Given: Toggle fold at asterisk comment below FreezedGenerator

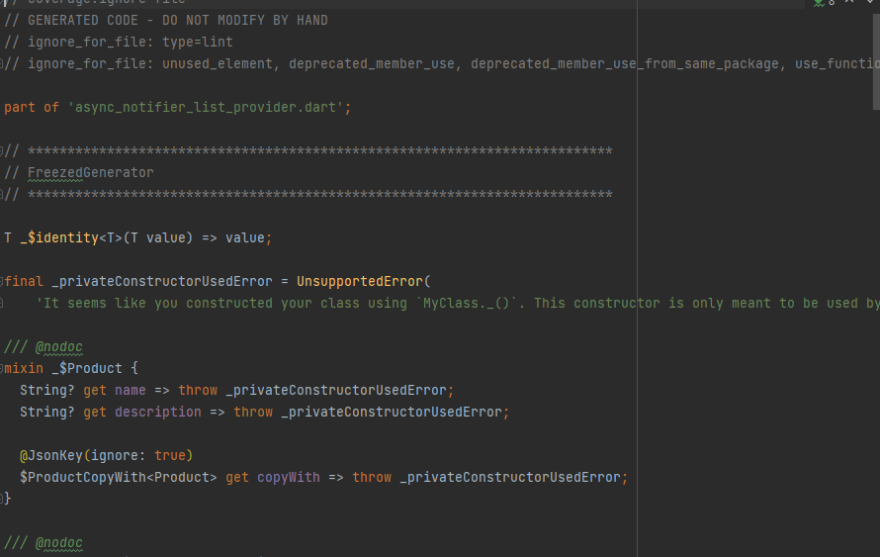Looking at the screenshot, I should 2,195.
